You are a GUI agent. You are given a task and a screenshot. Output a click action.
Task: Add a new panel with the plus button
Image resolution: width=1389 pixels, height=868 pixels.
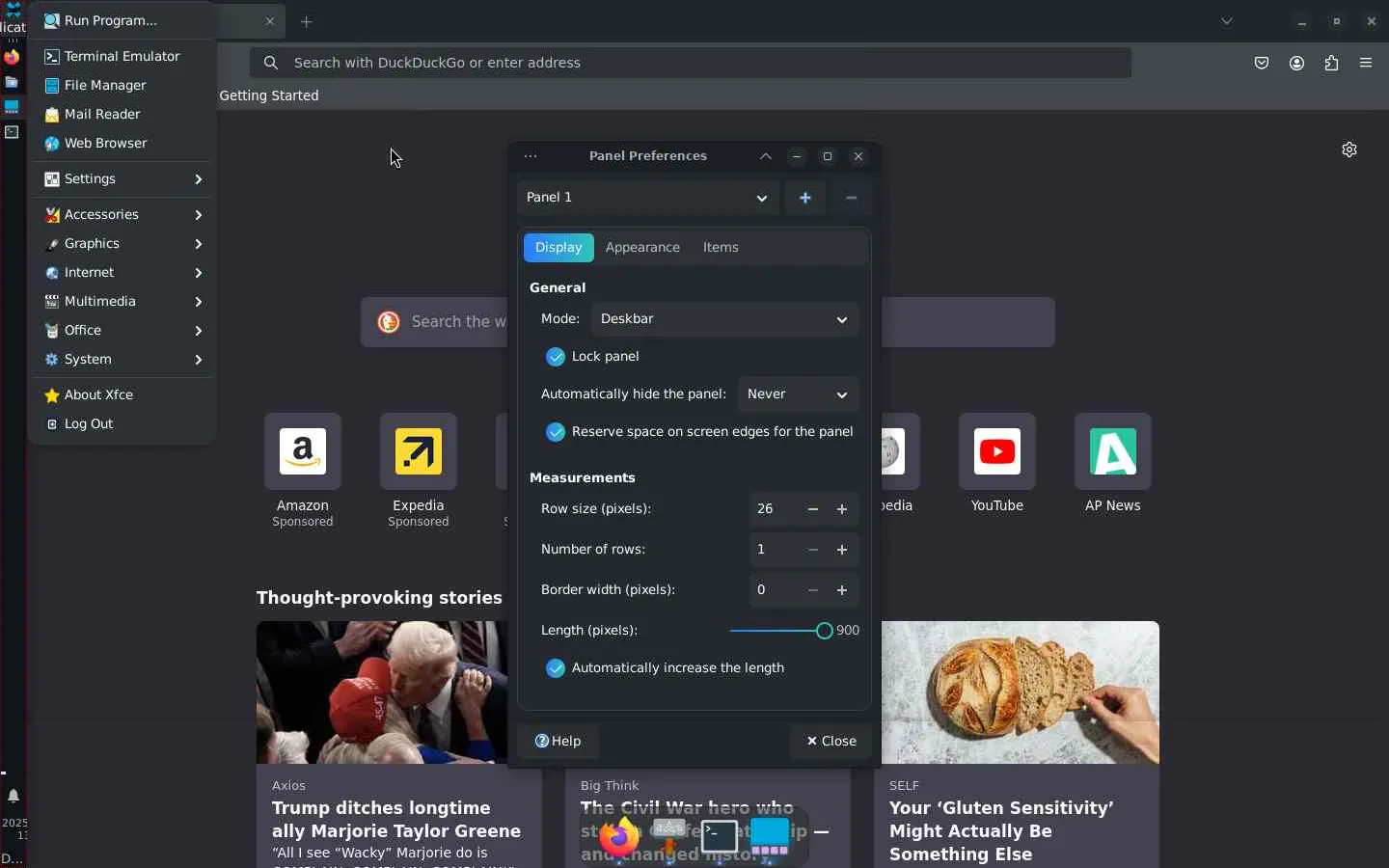click(x=805, y=198)
